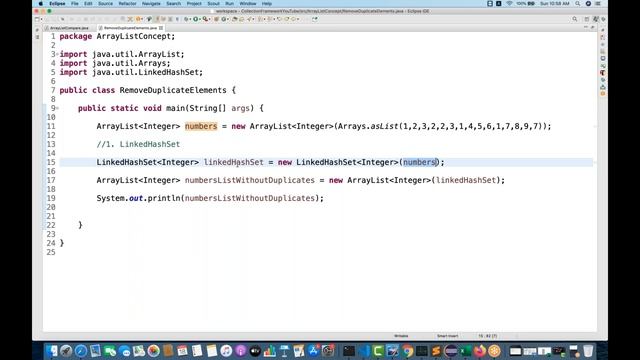
Task: Open Apple TV from the Dock
Action: tap(255, 351)
